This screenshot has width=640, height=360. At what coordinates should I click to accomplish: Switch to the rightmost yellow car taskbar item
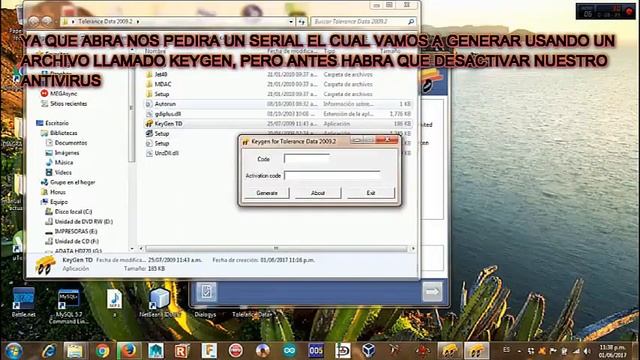tap(476, 351)
